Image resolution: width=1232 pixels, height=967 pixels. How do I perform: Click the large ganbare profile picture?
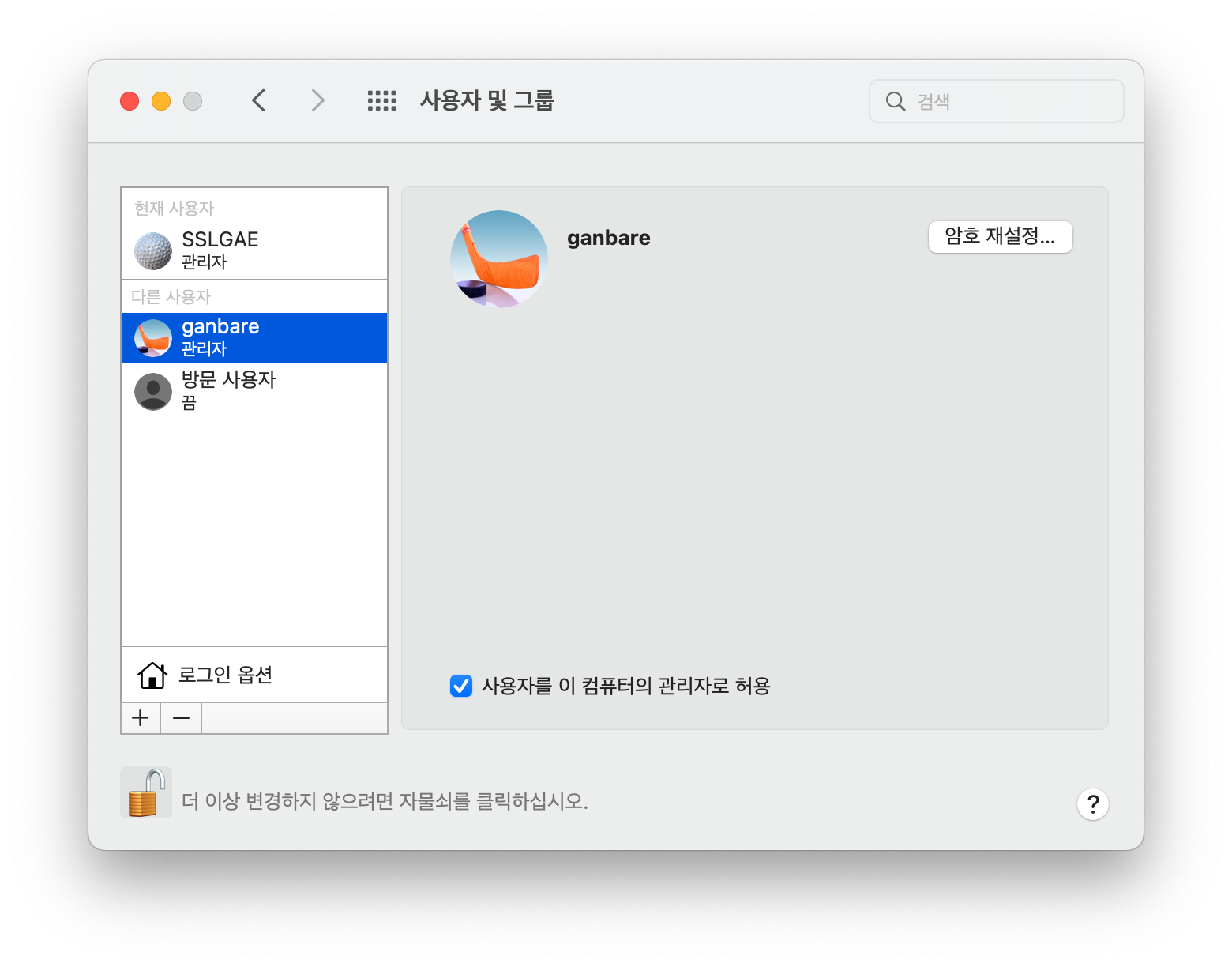point(499,259)
